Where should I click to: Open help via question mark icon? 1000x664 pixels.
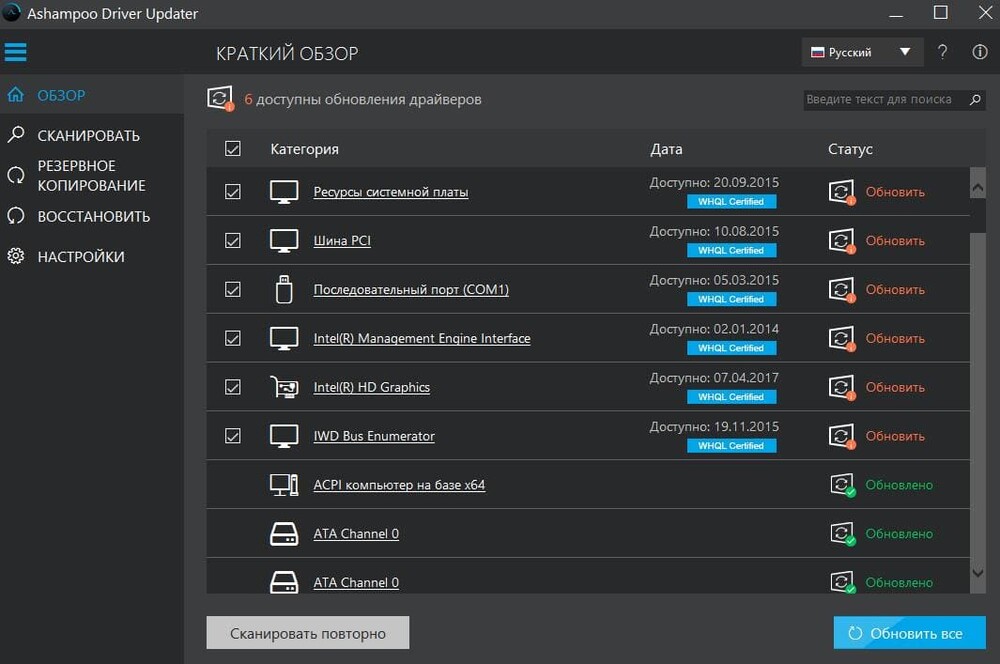tap(942, 53)
